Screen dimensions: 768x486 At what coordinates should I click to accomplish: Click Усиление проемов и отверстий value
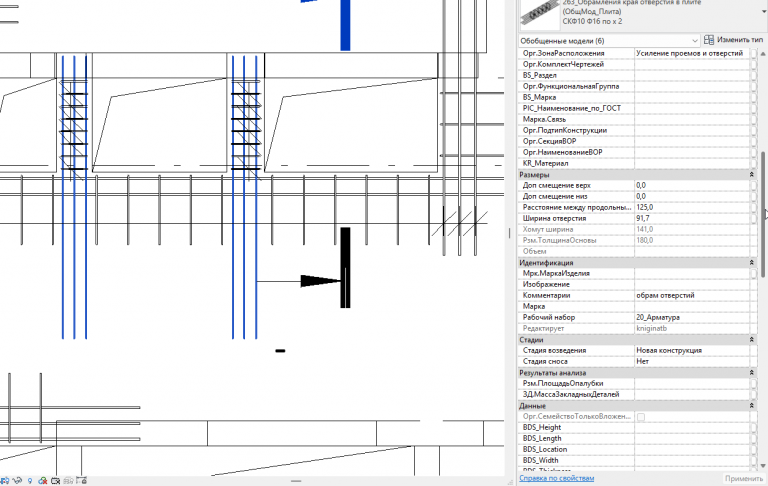(692, 53)
